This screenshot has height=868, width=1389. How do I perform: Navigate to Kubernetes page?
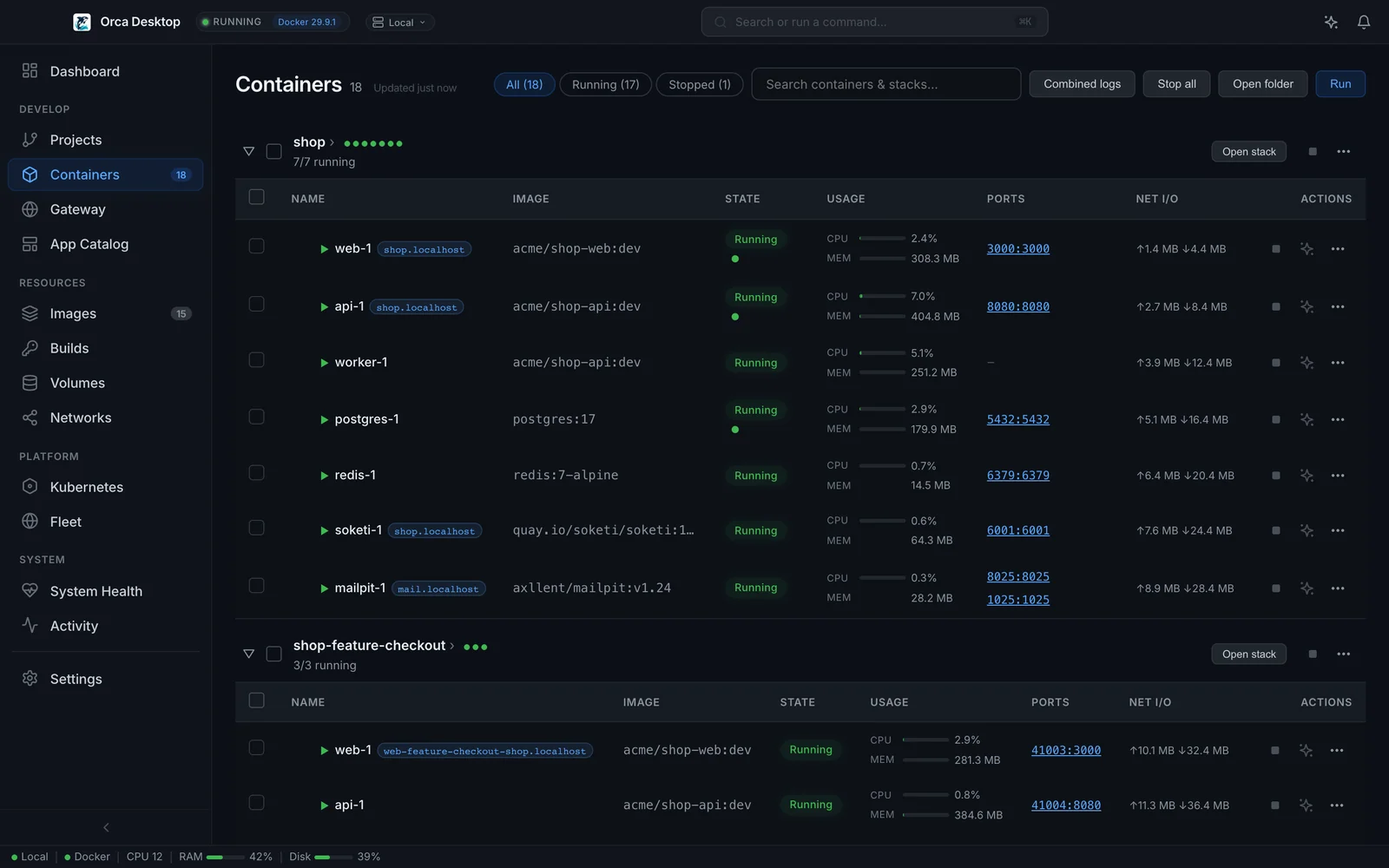coord(105,487)
